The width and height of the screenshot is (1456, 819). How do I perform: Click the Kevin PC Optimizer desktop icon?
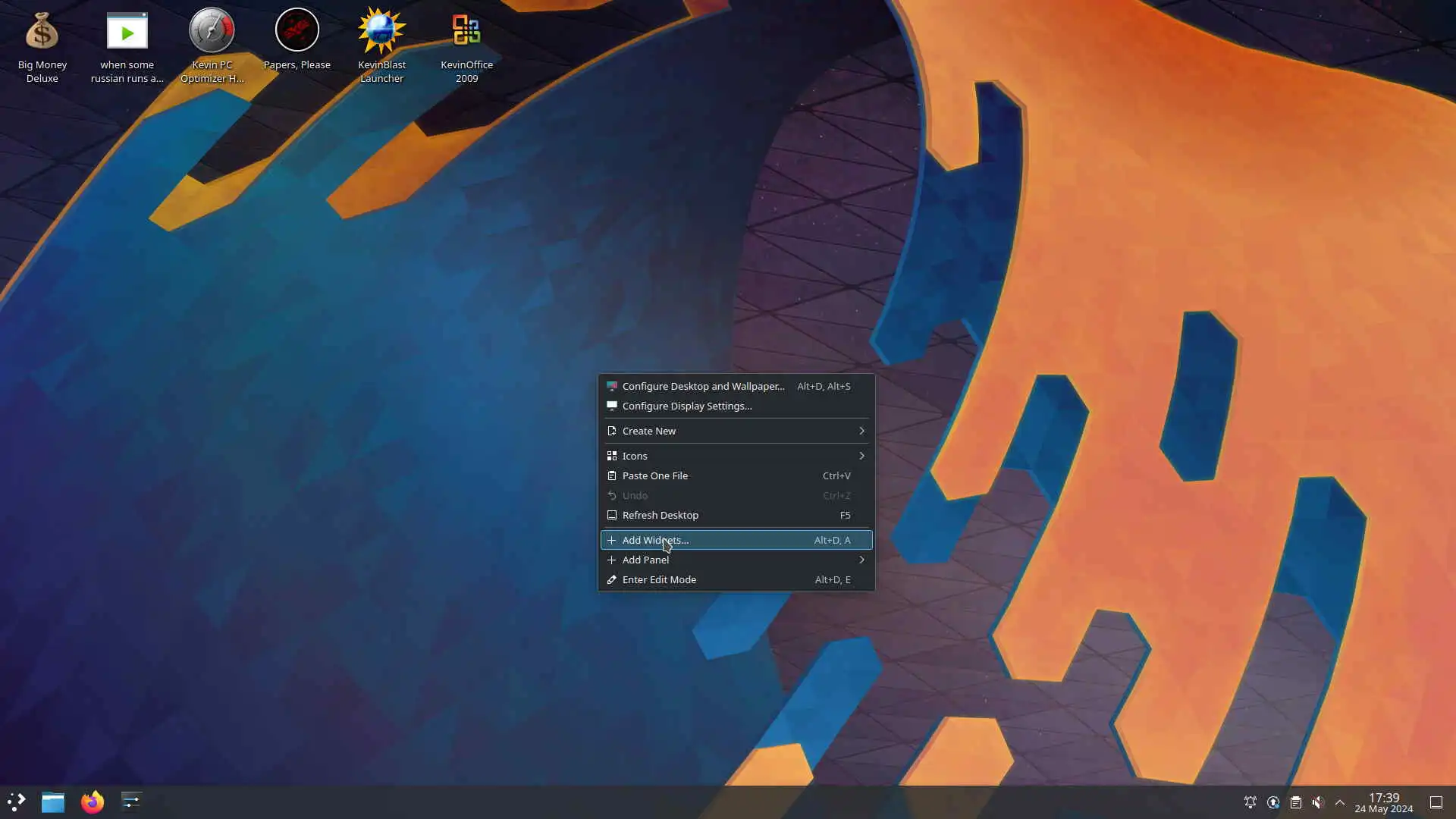(212, 31)
